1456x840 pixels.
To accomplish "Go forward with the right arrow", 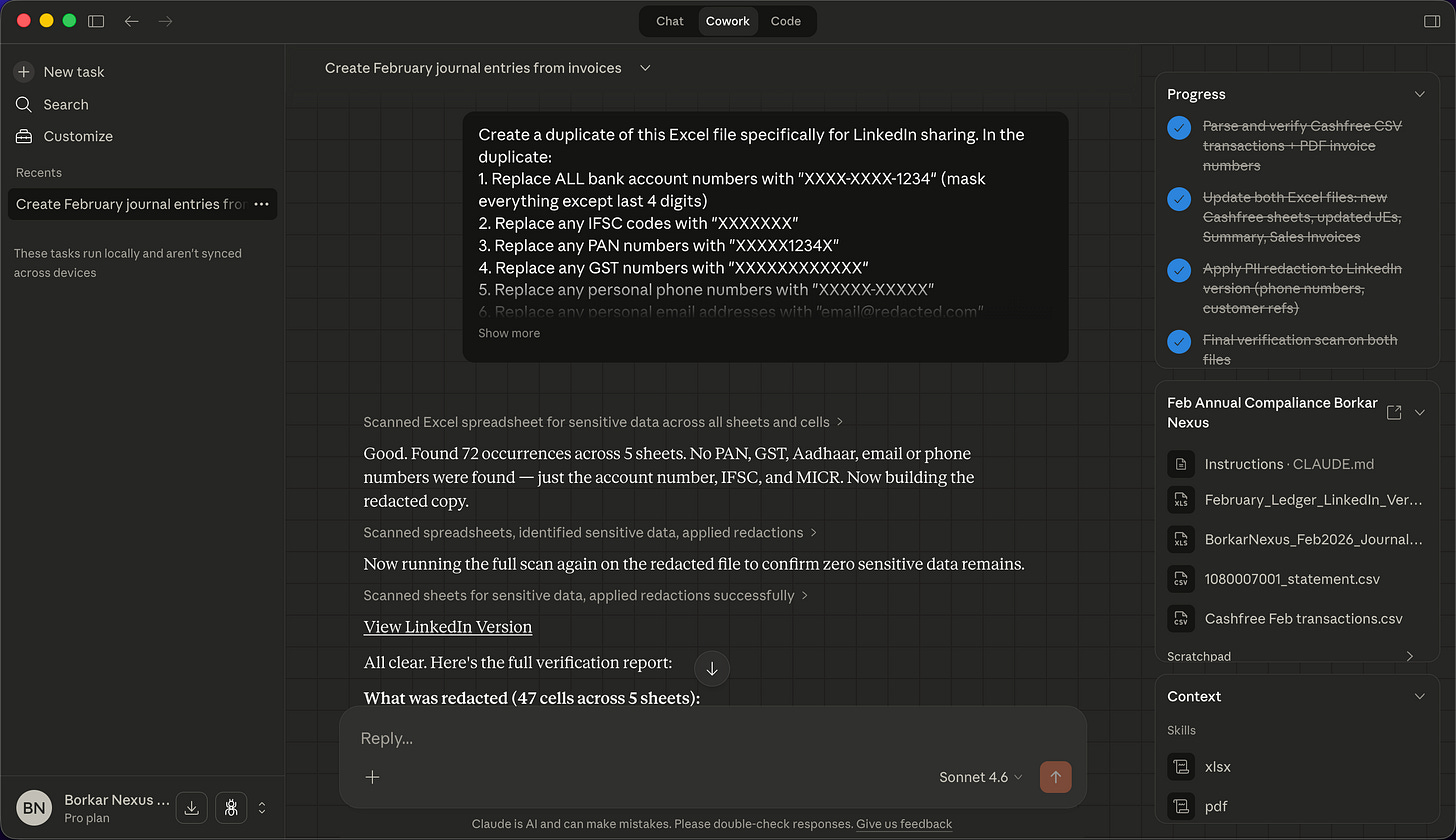I will (x=165, y=21).
